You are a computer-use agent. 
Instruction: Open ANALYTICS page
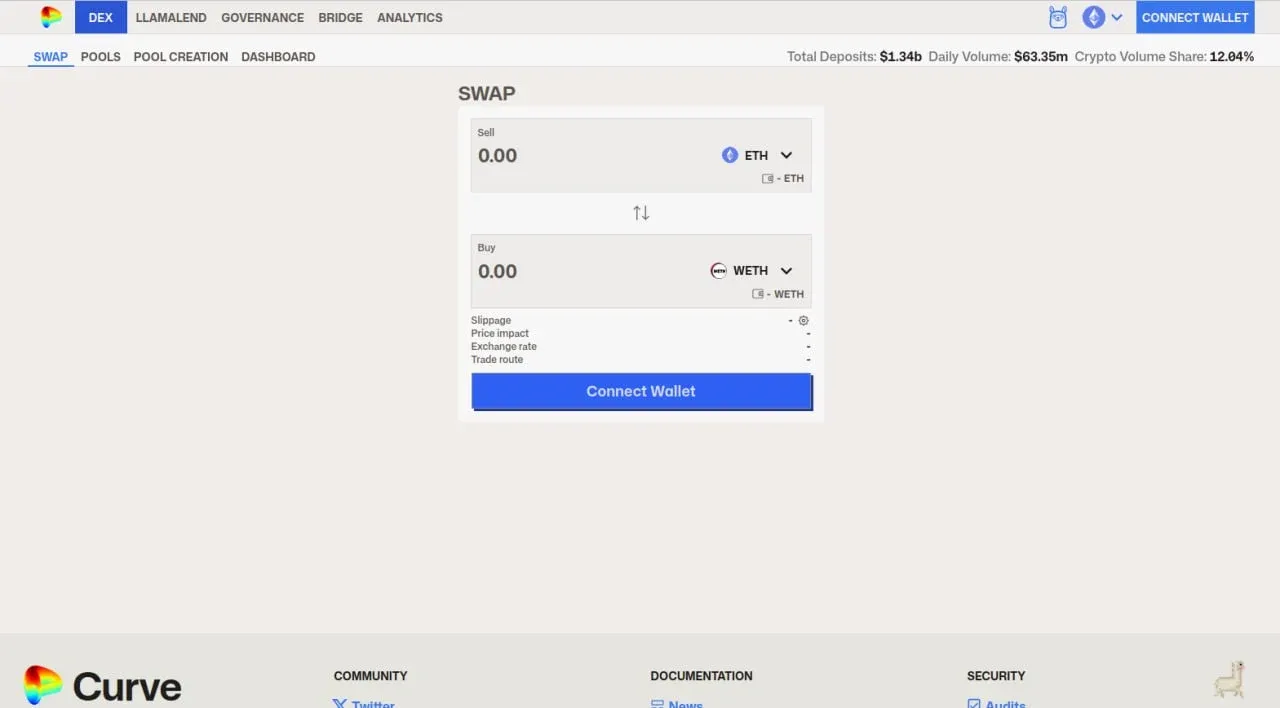click(x=409, y=17)
